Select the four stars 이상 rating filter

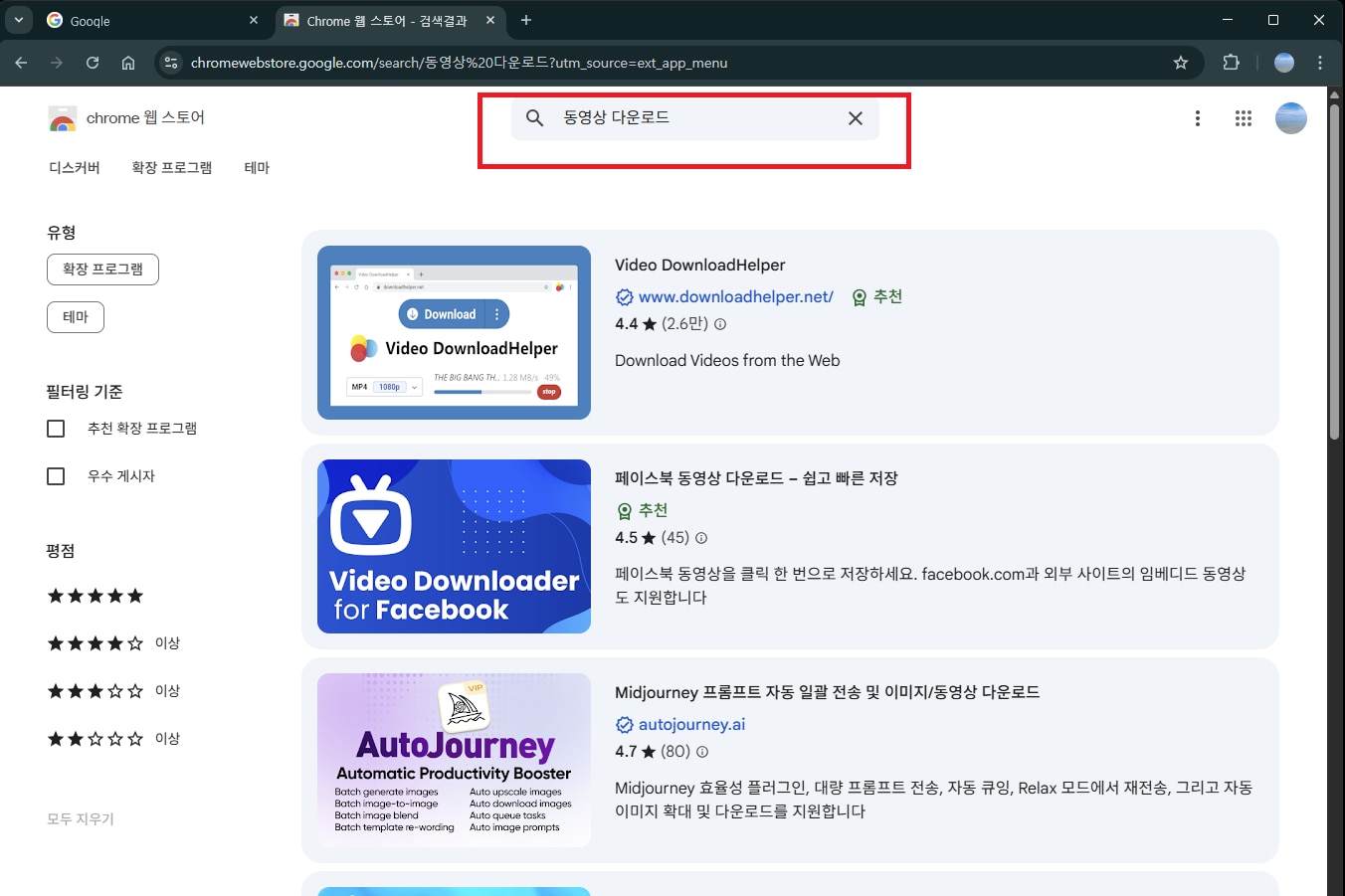pyautogui.click(x=113, y=643)
